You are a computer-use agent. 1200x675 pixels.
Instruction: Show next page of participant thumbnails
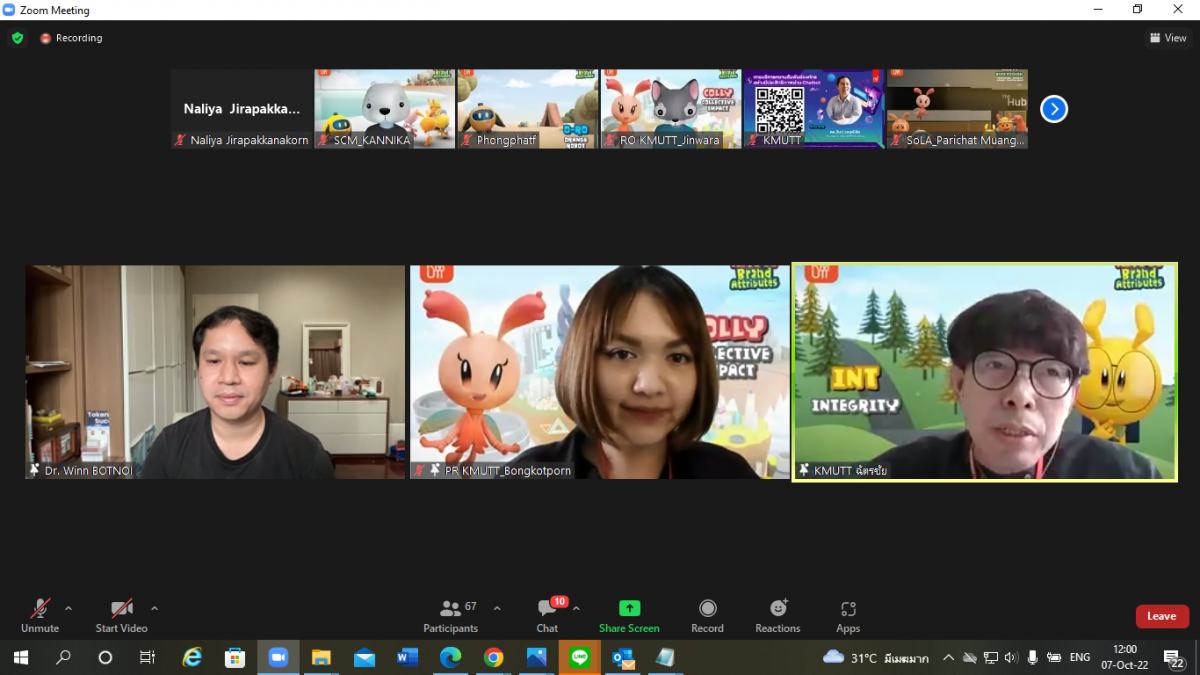[x=1054, y=108]
